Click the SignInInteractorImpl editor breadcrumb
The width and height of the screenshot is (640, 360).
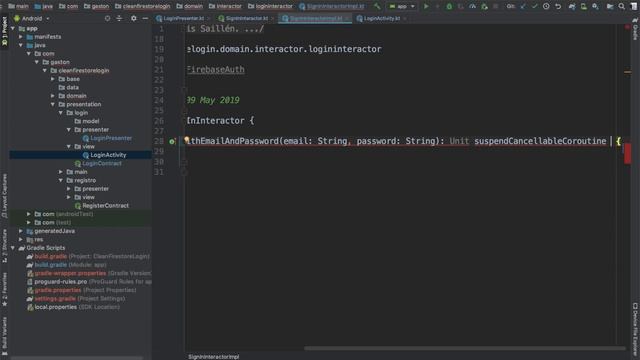(213, 357)
